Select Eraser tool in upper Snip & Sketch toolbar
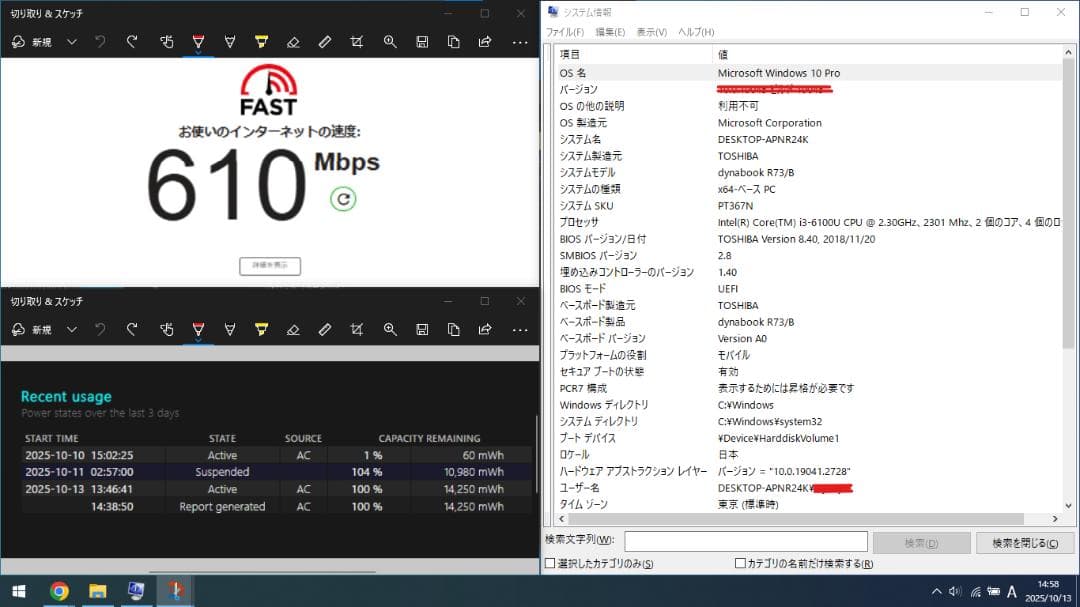The height and width of the screenshot is (607, 1080). tap(293, 42)
